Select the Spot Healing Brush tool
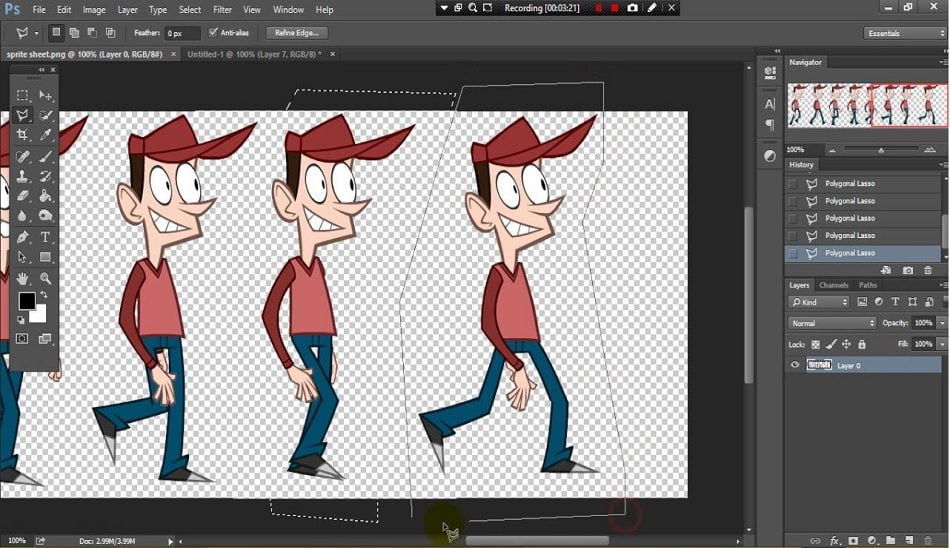This screenshot has width=950, height=548. coord(22,156)
